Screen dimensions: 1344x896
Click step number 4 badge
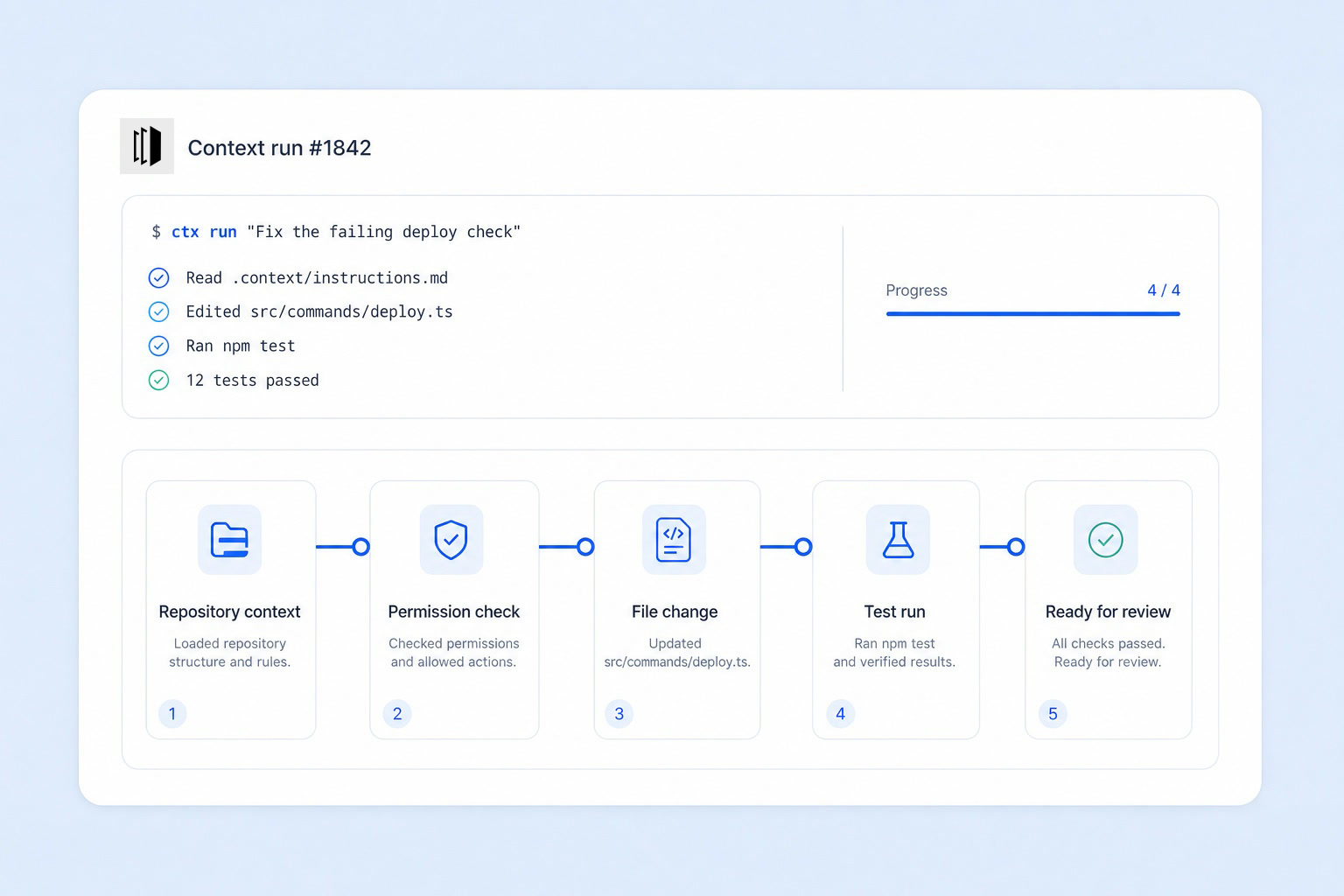coord(841,714)
